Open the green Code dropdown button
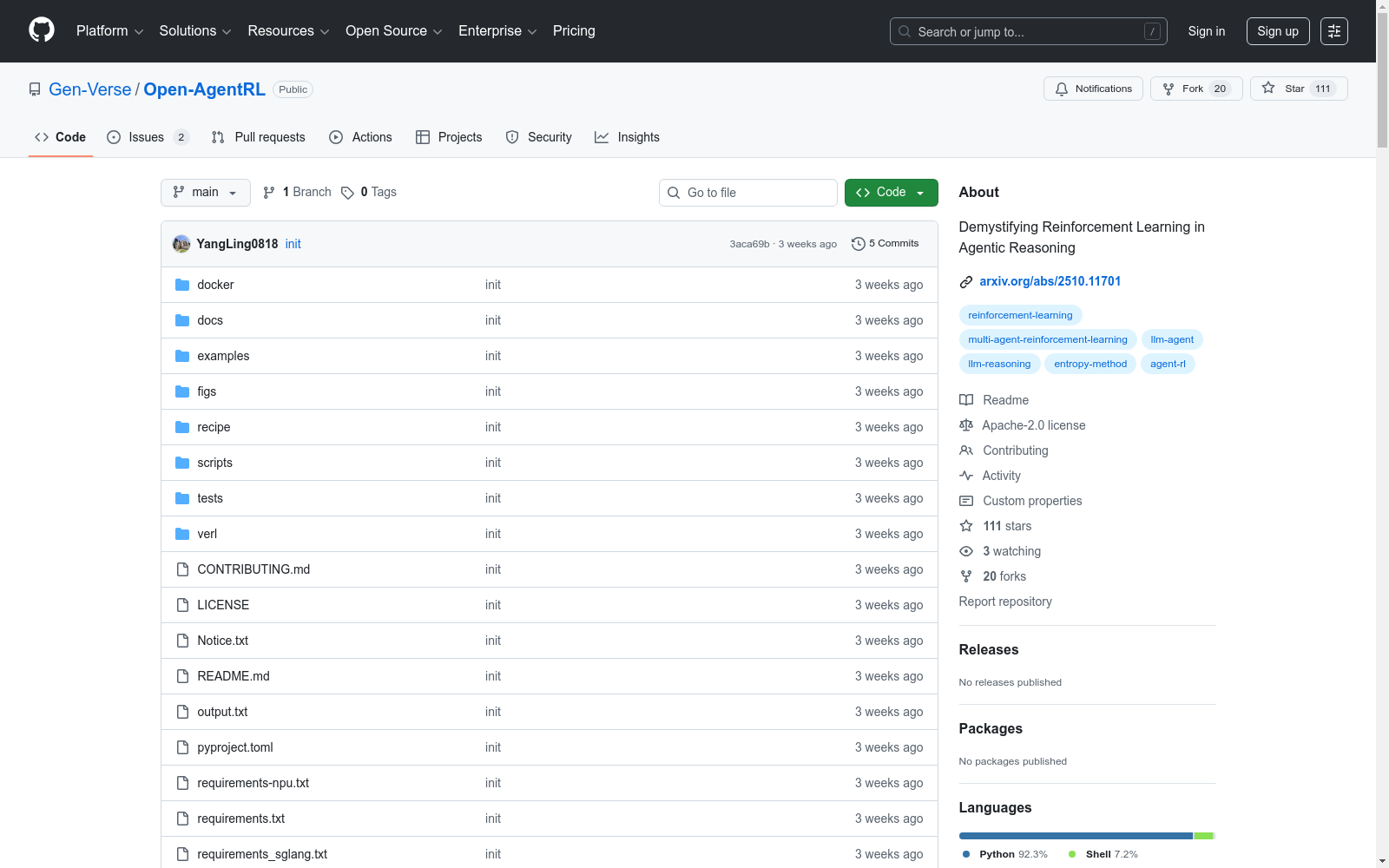1389x868 pixels. click(x=891, y=193)
